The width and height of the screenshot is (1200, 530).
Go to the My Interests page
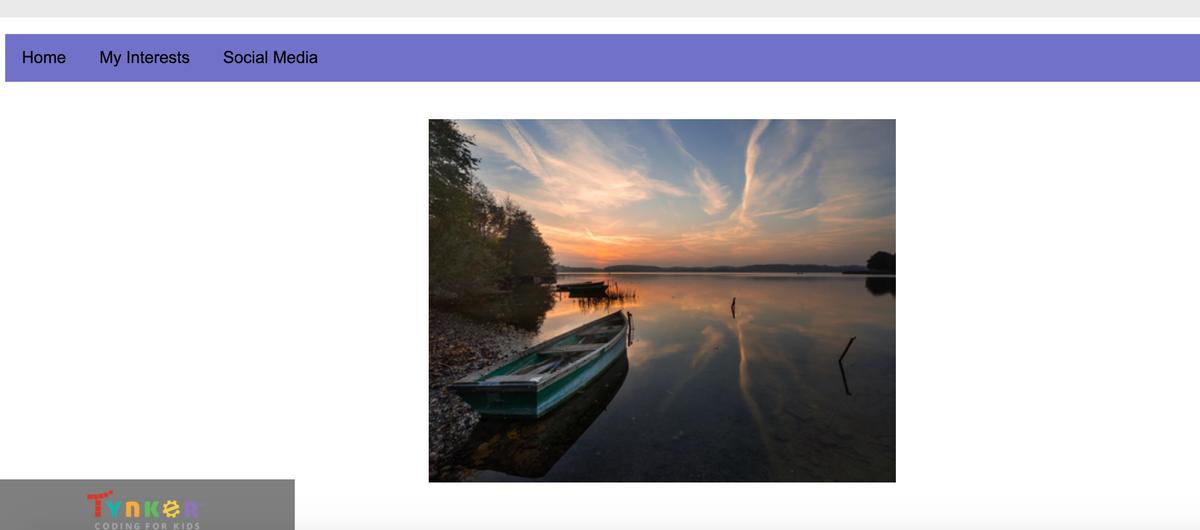(144, 58)
